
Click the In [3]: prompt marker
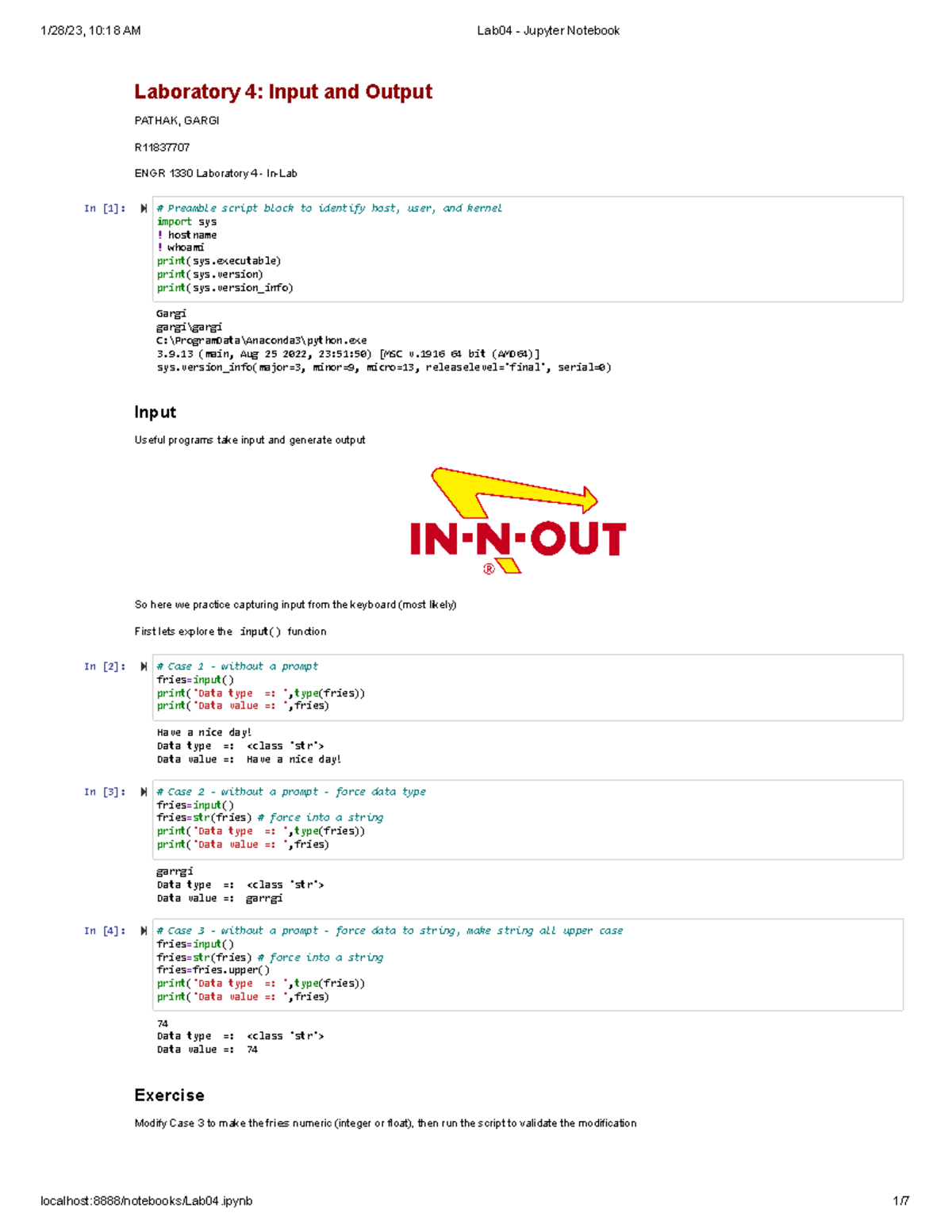click(x=104, y=791)
